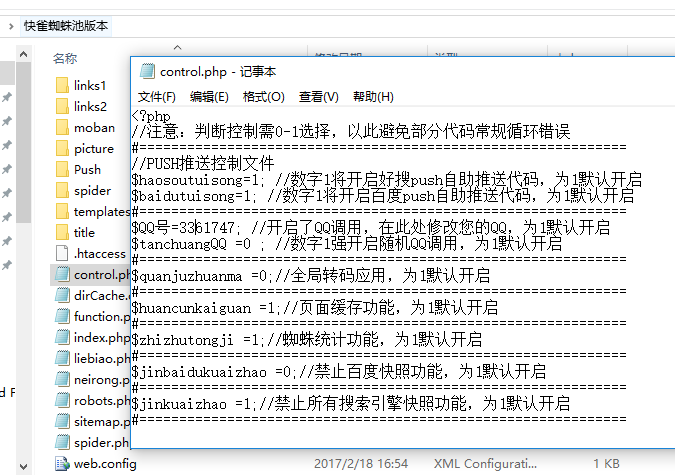This screenshot has width=675, height=475.
Task: Select the index.php file icon
Action: [x=62, y=337]
